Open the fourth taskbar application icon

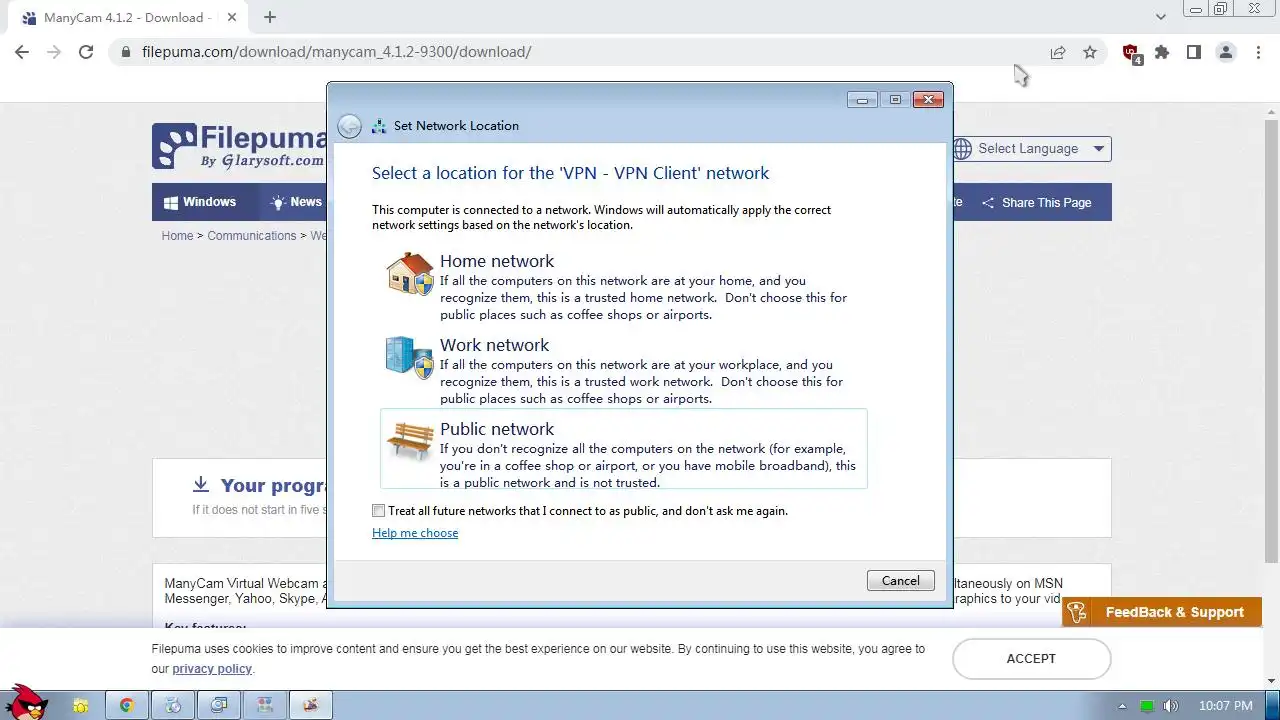(x=219, y=705)
